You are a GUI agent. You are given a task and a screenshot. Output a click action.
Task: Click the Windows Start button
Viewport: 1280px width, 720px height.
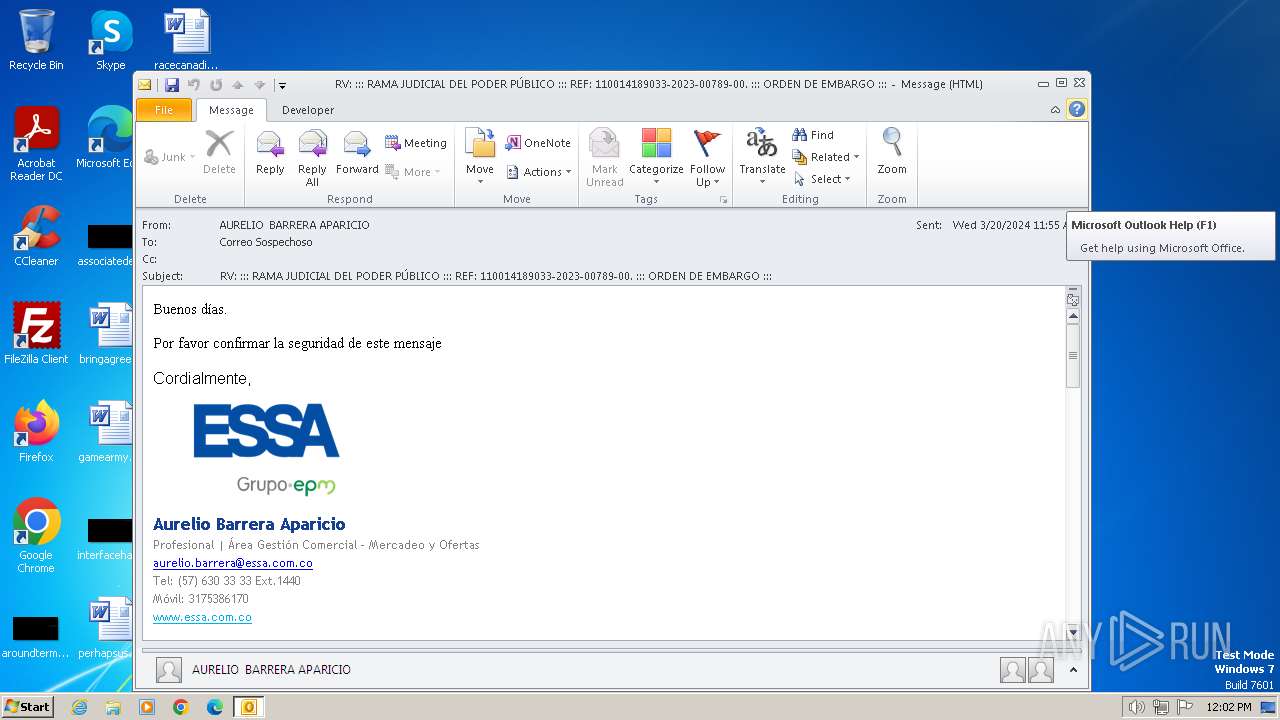(x=28, y=706)
